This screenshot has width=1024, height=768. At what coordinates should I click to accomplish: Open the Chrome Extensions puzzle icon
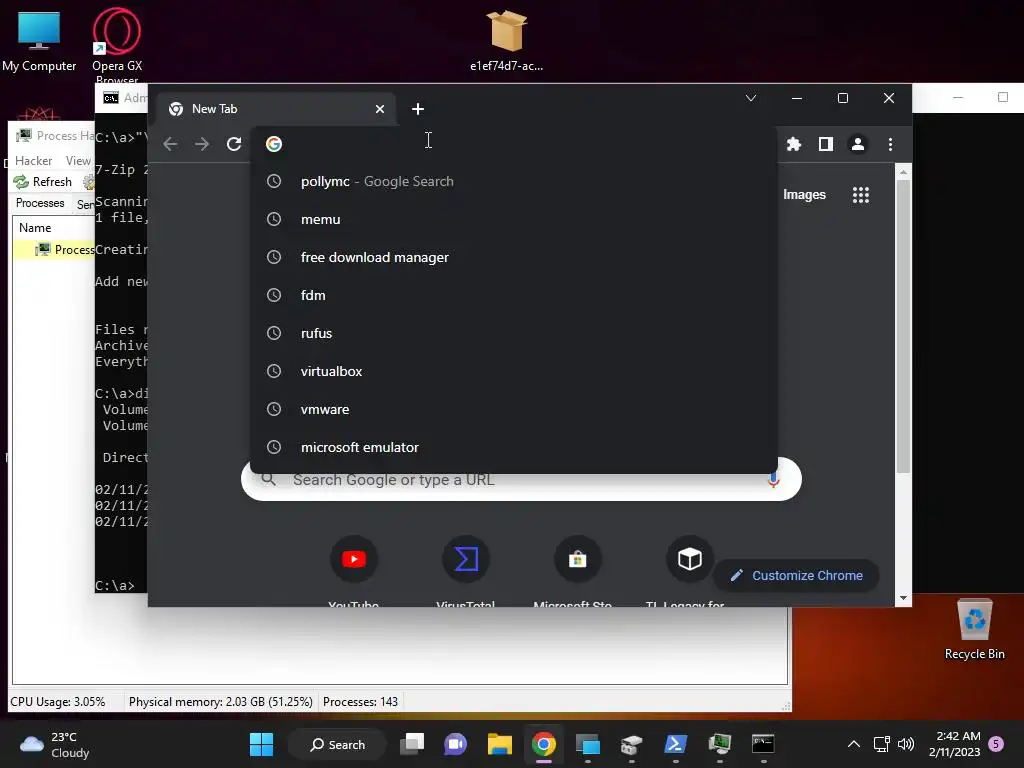[x=793, y=144]
